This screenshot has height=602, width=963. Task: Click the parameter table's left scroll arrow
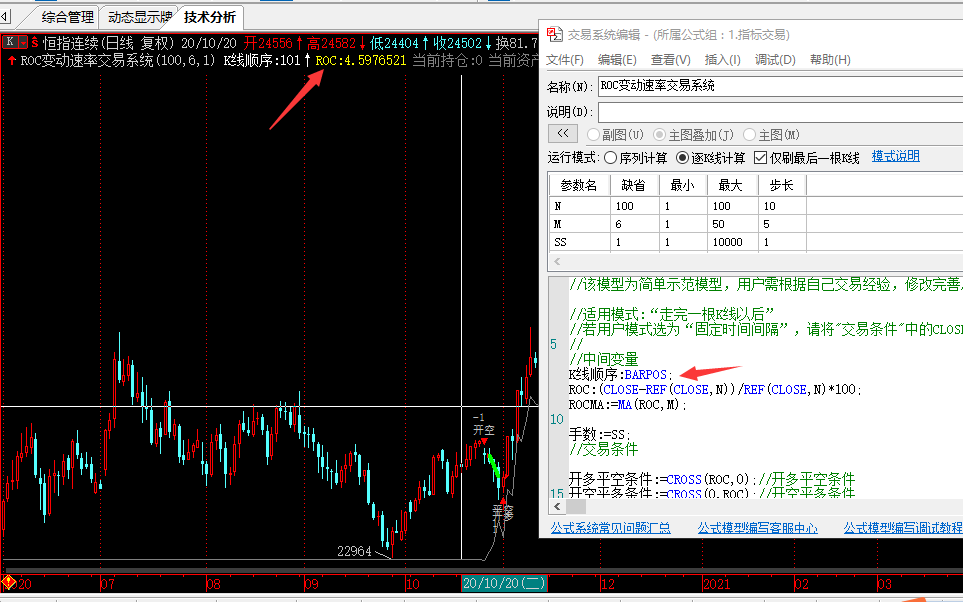coord(557,262)
